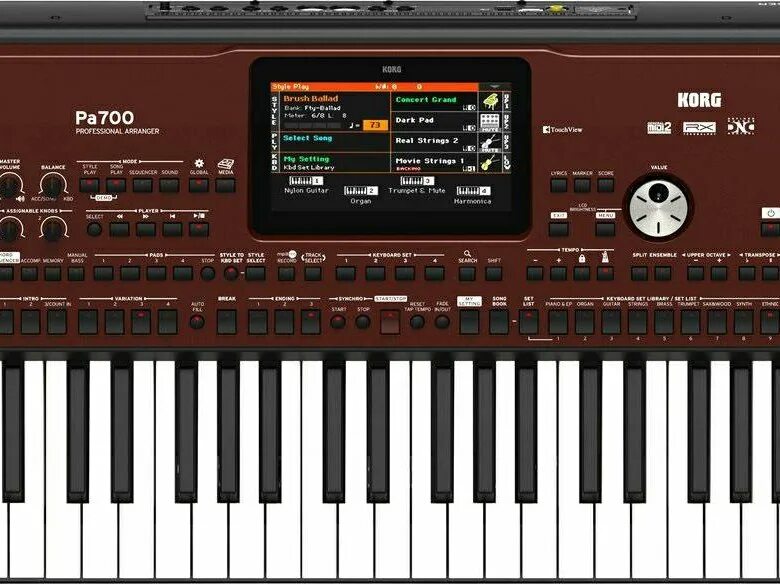Push the power standby button
Viewport: 780px width, 585px height.
point(770,229)
